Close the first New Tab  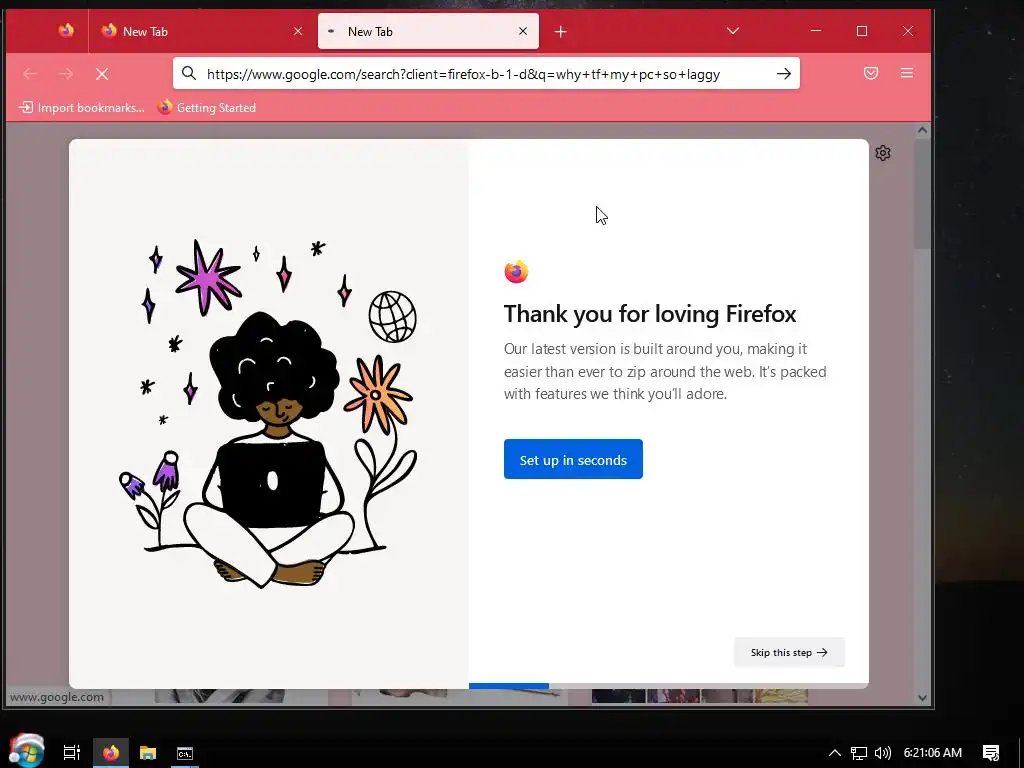298,31
